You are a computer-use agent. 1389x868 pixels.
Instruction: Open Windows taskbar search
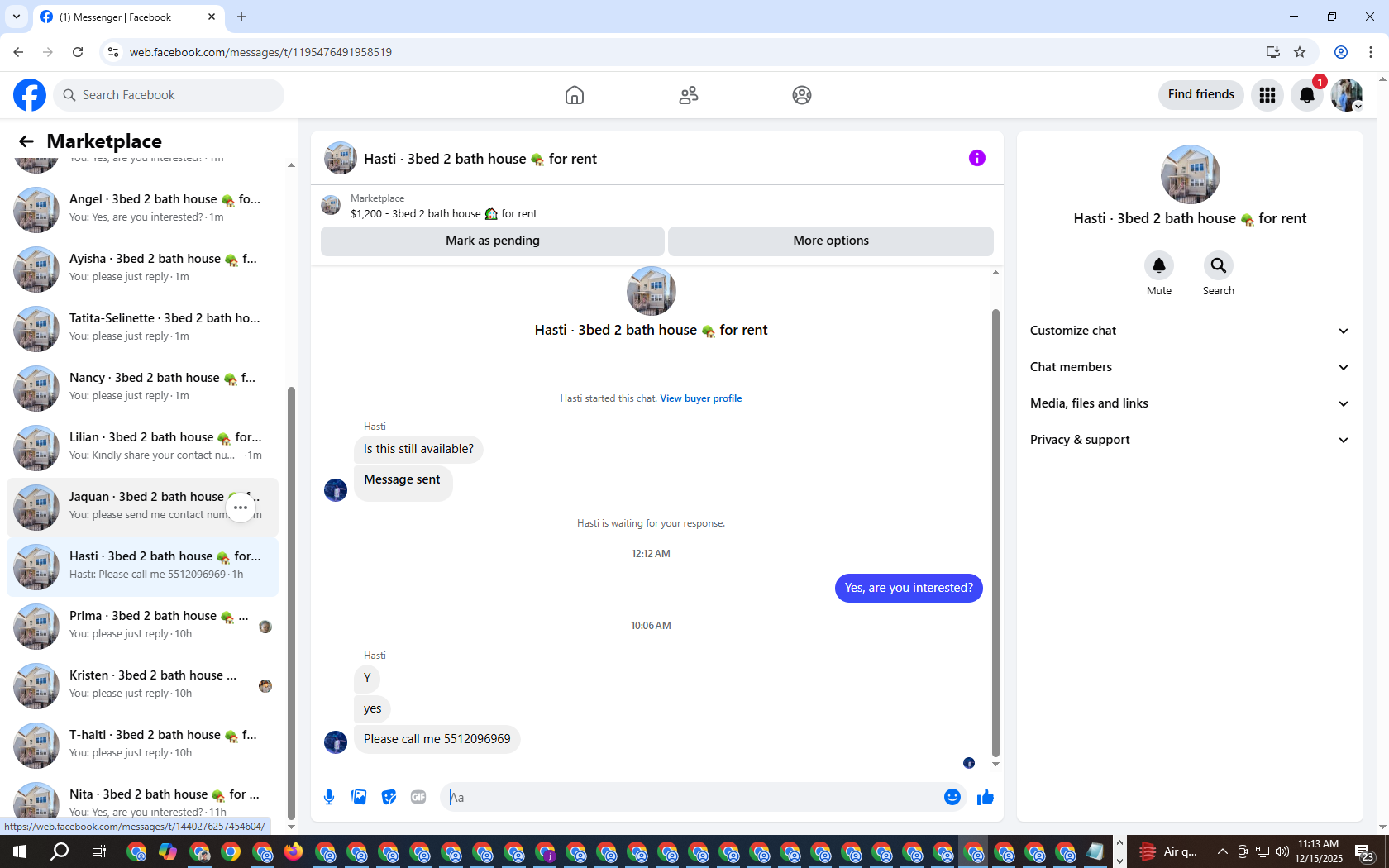coord(60,851)
